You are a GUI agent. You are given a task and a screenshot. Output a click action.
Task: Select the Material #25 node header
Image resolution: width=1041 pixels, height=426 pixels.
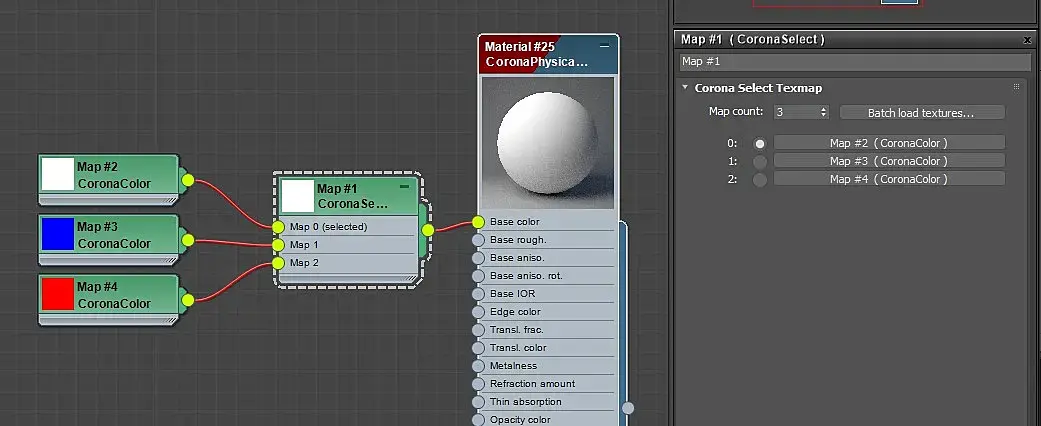548,54
